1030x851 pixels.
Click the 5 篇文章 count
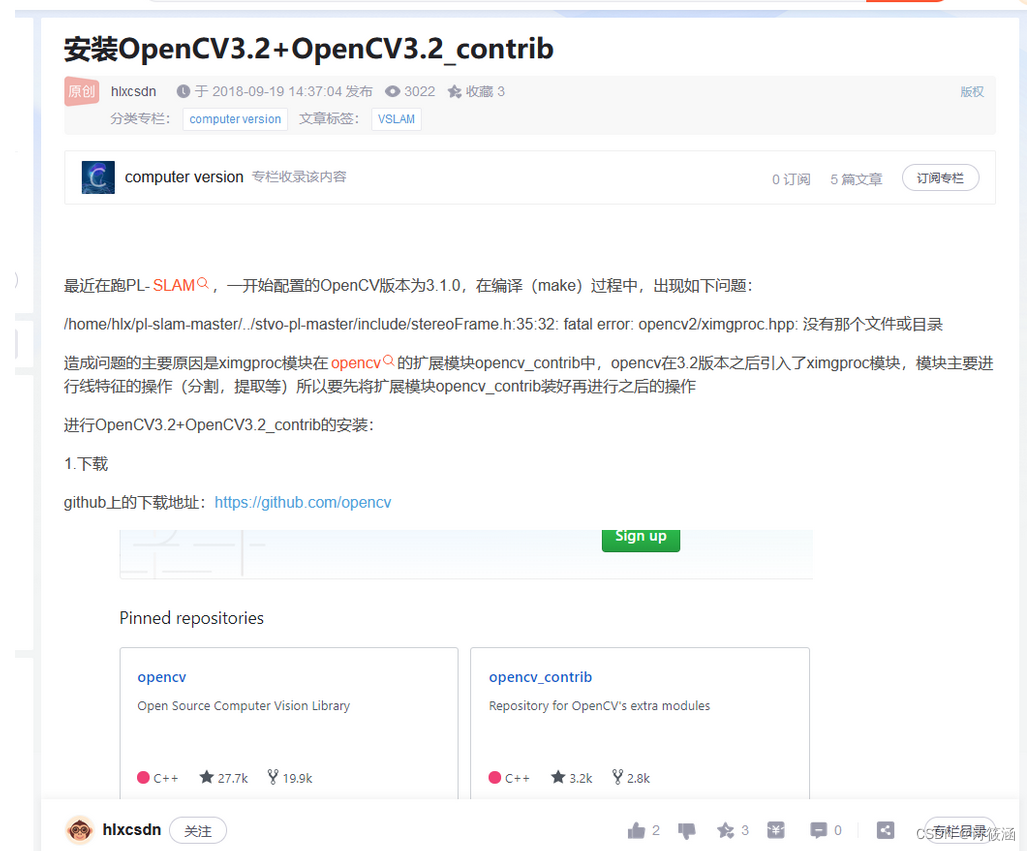point(856,179)
